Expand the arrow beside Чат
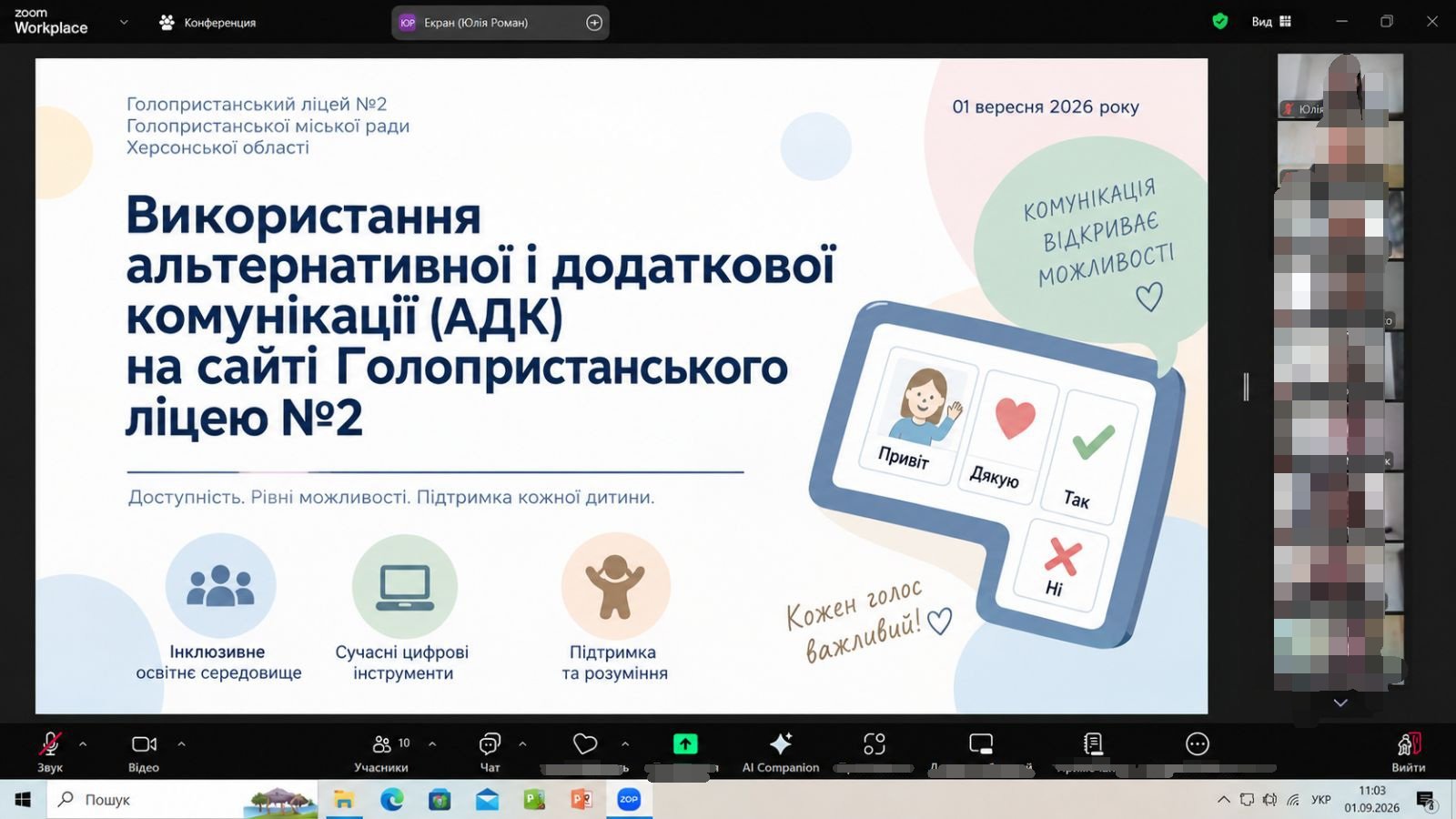The height and width of the screenshot is (819, 1456). point(522,744)
